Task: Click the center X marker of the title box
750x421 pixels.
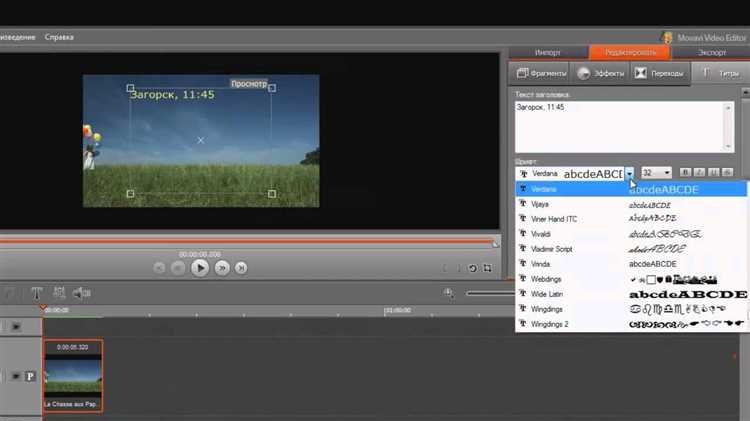Action: pos(201,140)
